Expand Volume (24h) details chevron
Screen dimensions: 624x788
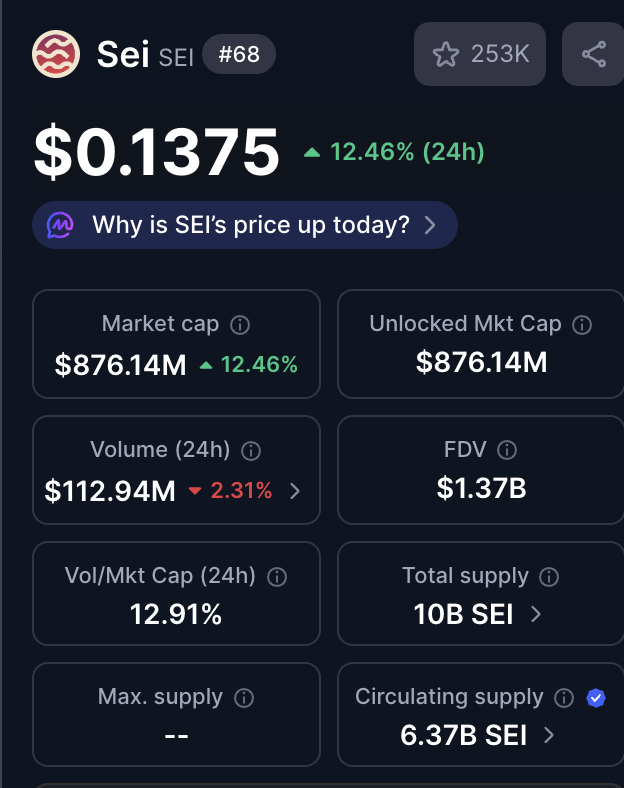point(294,491)
